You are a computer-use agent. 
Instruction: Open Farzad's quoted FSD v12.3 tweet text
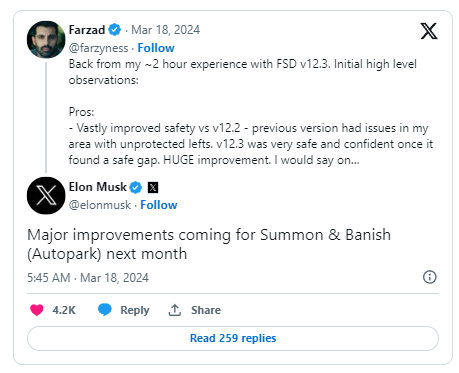pyautogui.click(x=251, y=112)
